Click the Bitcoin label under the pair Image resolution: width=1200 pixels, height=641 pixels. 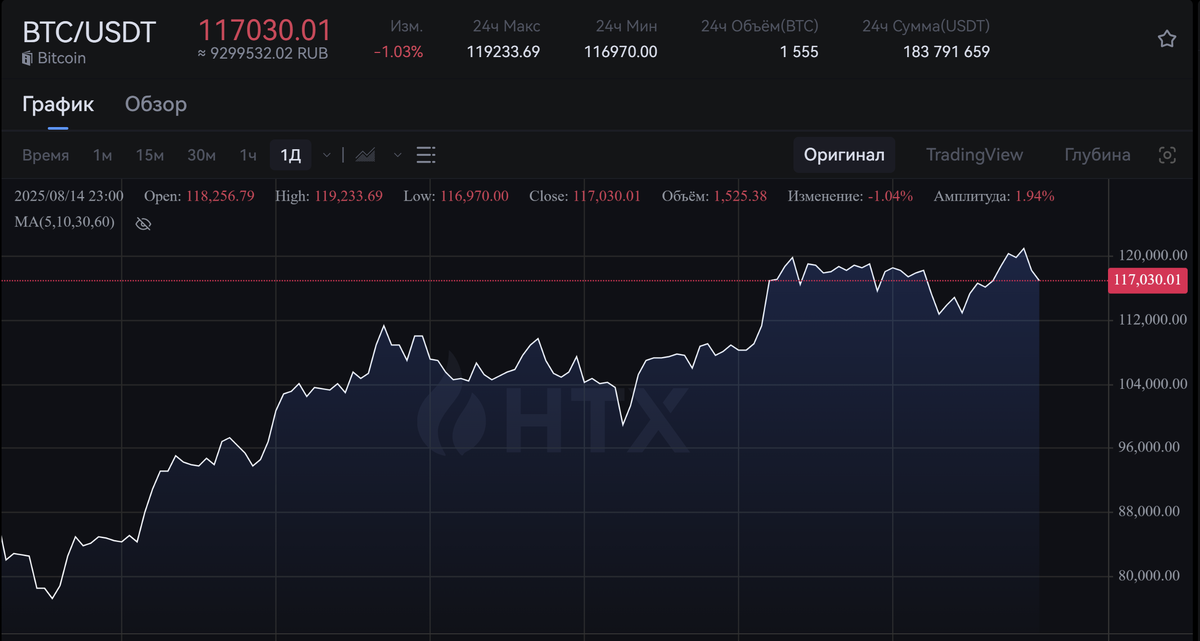click(x=62, y=58)
